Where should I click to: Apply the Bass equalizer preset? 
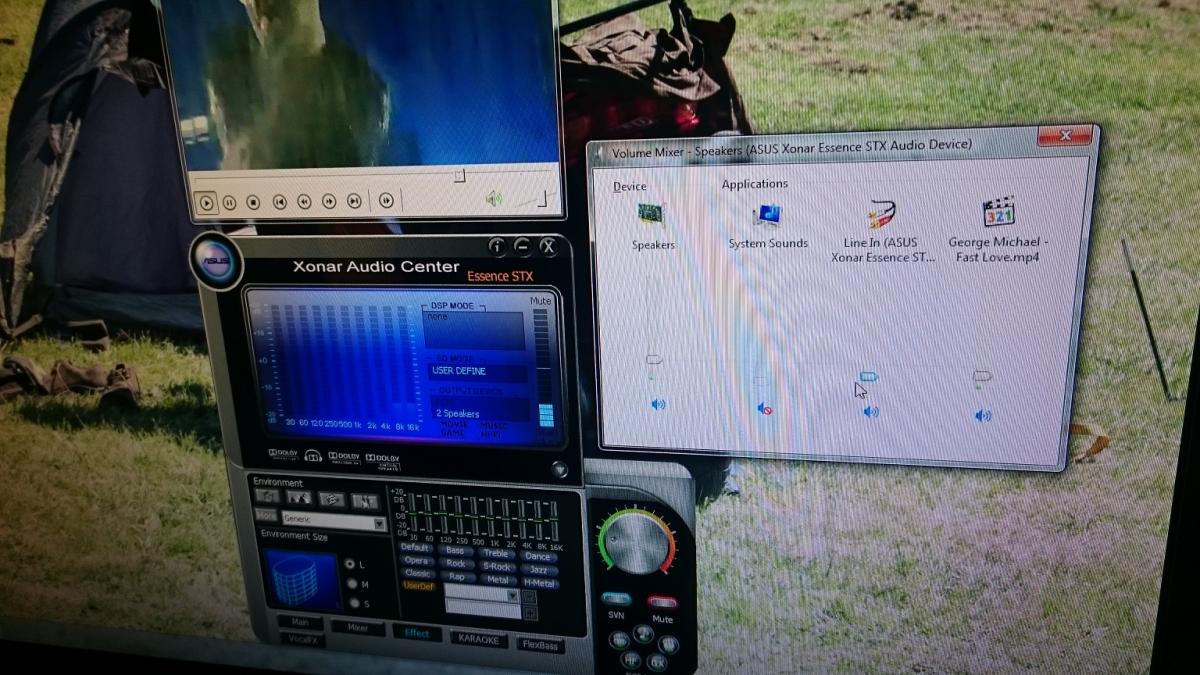(x=455, y=550)
